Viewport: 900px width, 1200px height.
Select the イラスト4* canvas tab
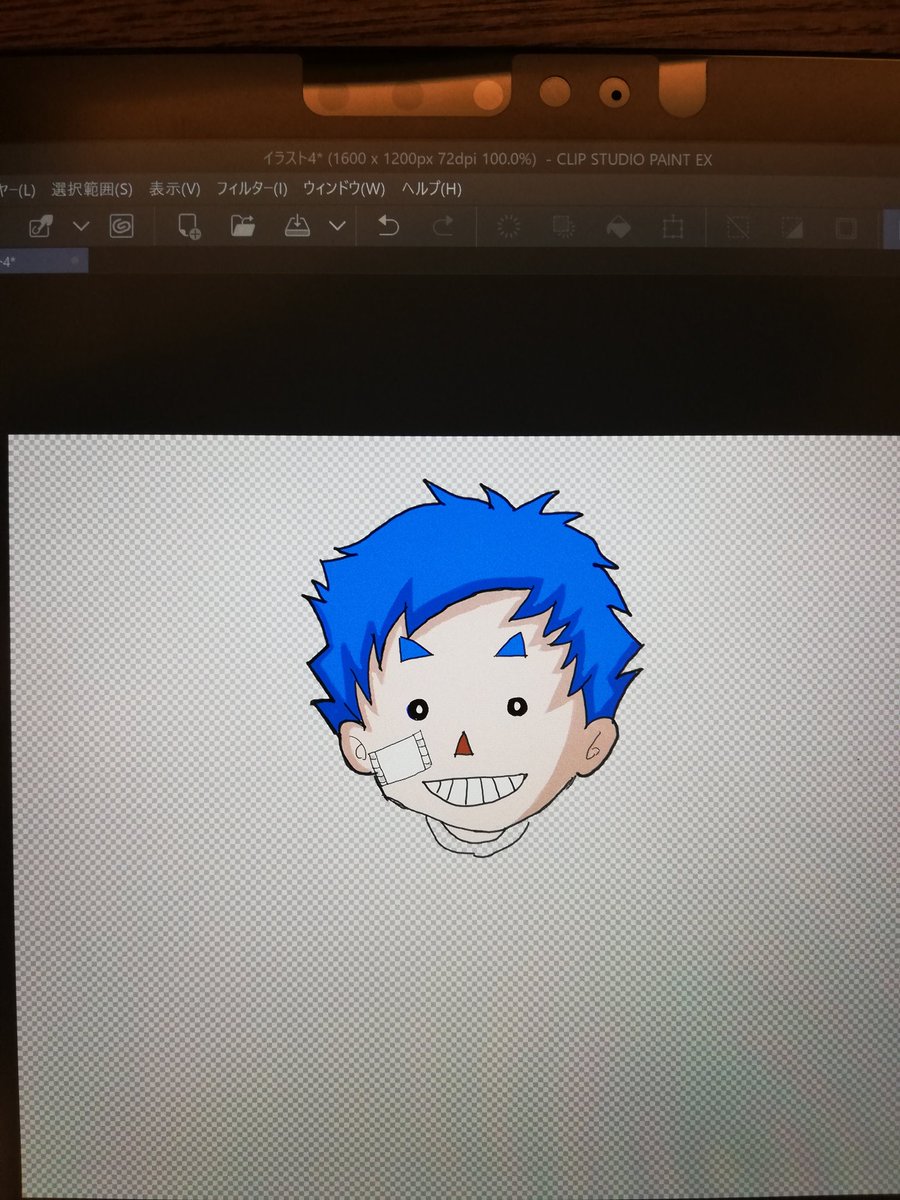(x=44, y=261)
